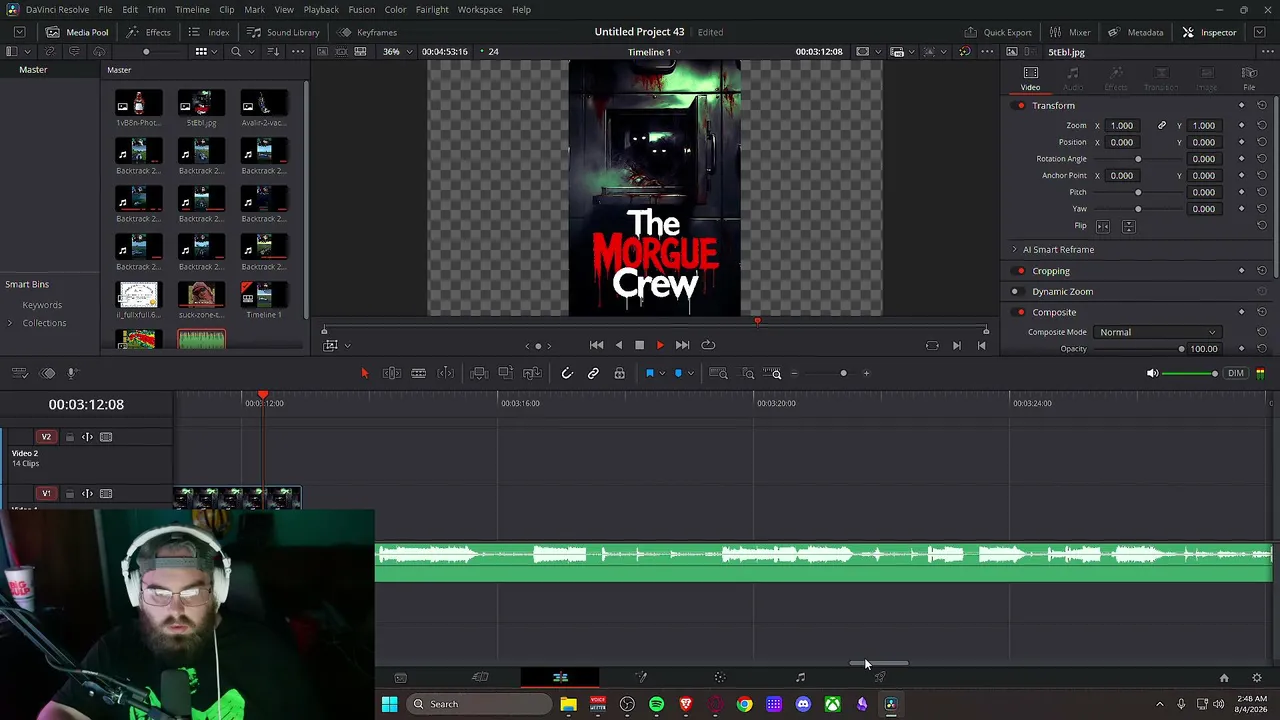This screenshot has width=1280, height=720.
Task: Toggle the DIM volume button
Action: point(1236,373)
